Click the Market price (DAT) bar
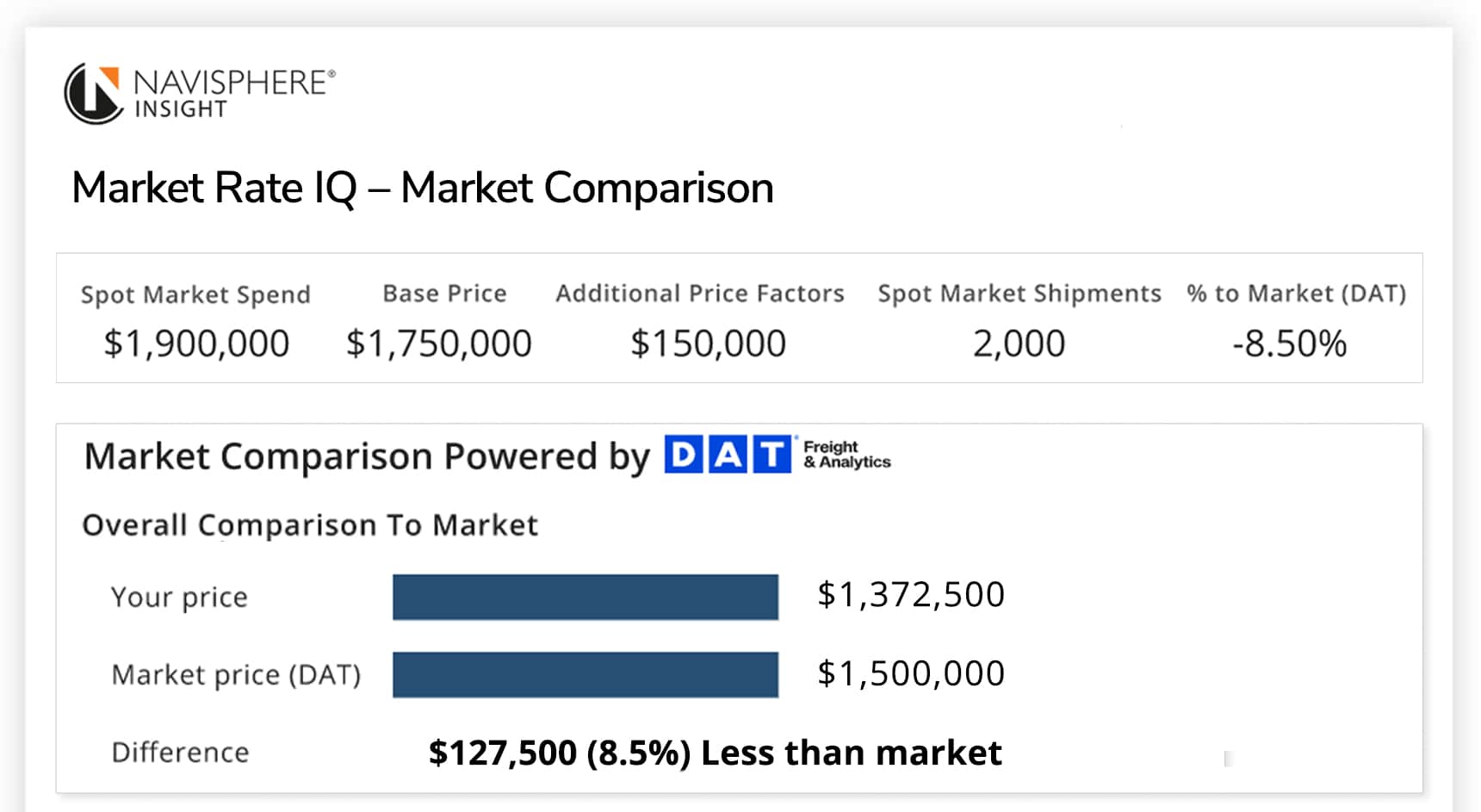1481x812 pixels. [586, 674]
